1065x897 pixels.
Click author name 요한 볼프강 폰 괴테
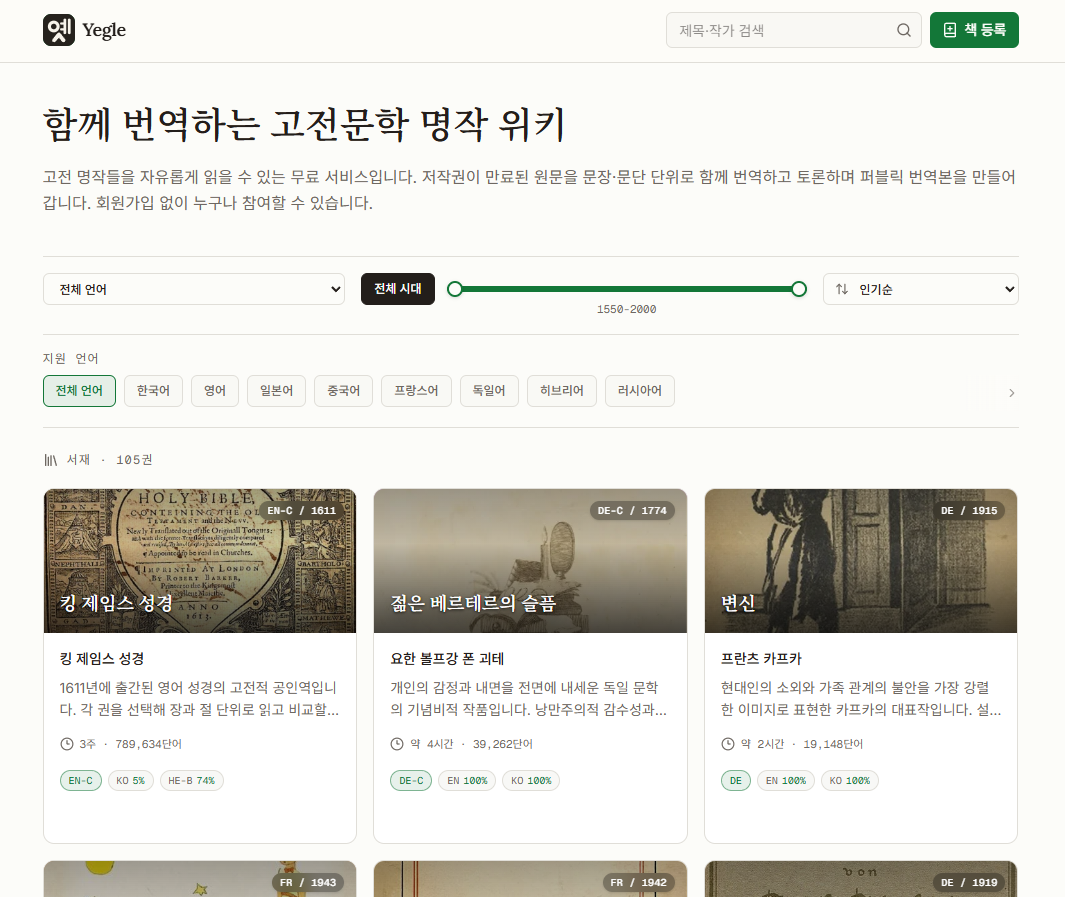[x=447, y=659]
